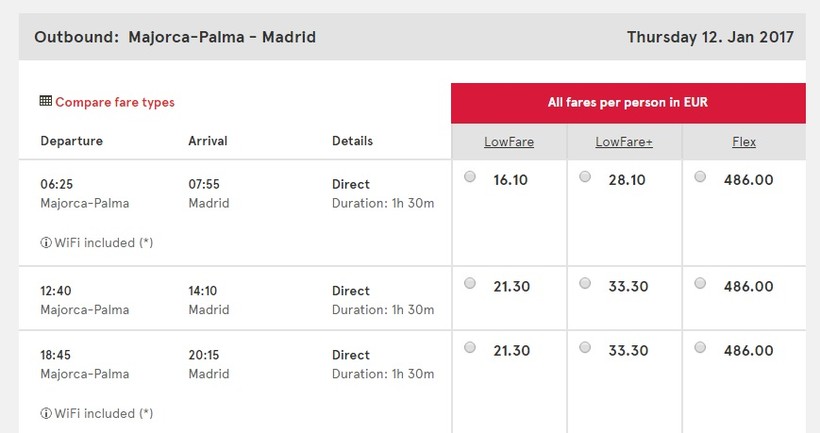This screenshot has width=820, height=433.
Task: Click the LowFare column header link
Action: pyautogui.click(x=509, y=142)
